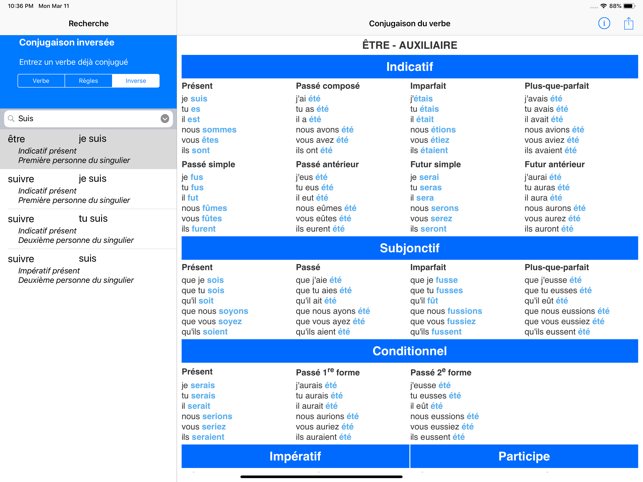Select suivre tu suis result row
643x482 pixels.
[88, 229]
